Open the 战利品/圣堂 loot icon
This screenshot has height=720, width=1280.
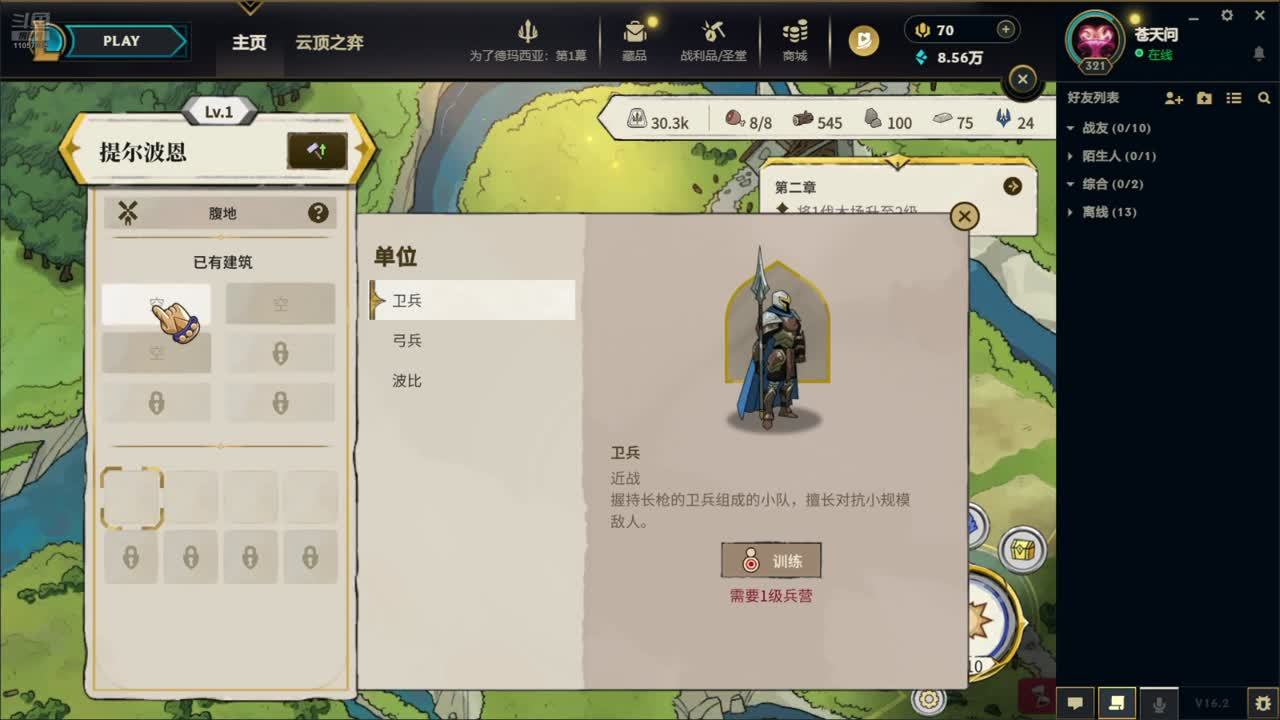[x=713, y=32]
